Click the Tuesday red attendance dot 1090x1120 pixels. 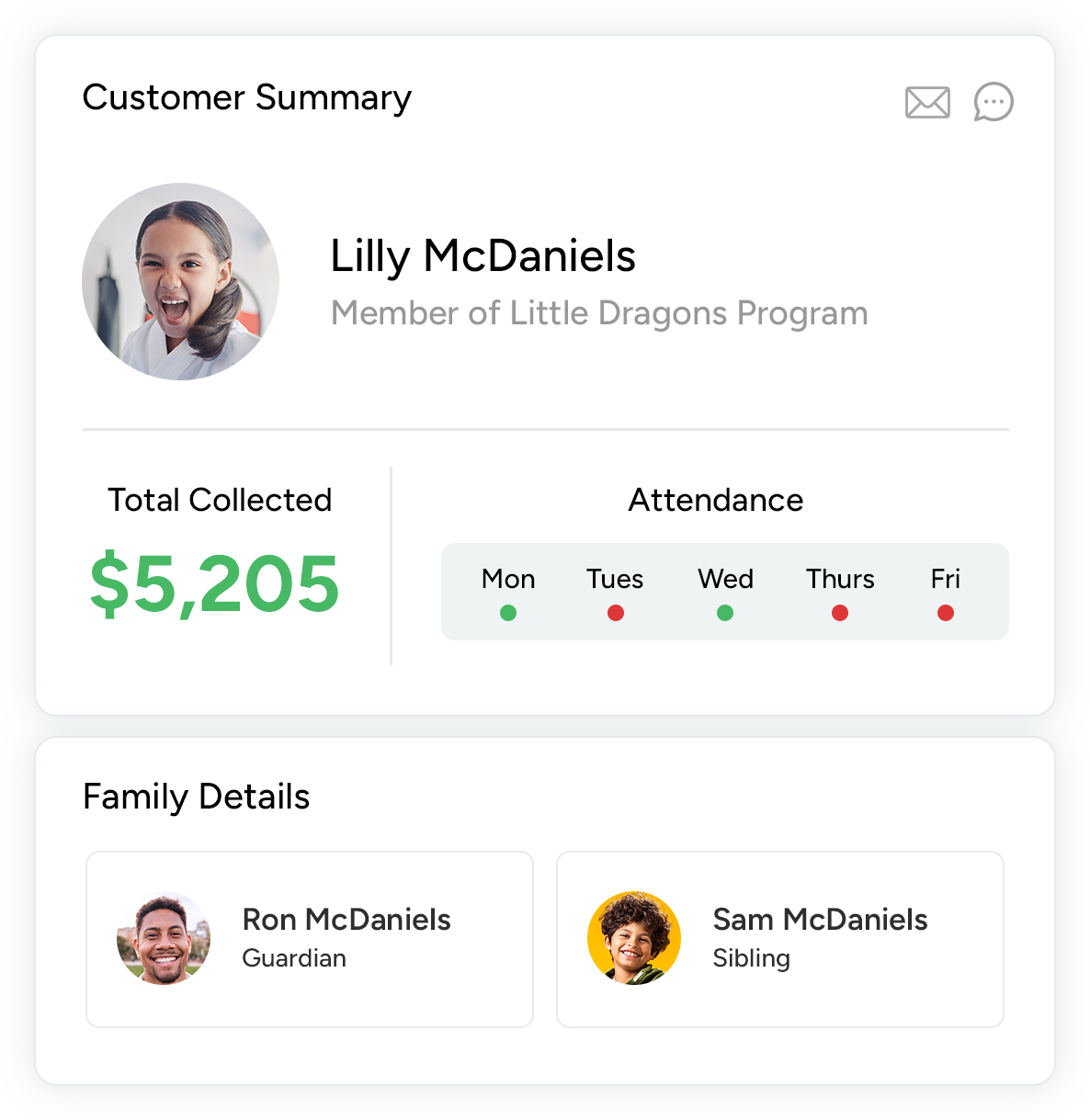click(x=616, y=613)
